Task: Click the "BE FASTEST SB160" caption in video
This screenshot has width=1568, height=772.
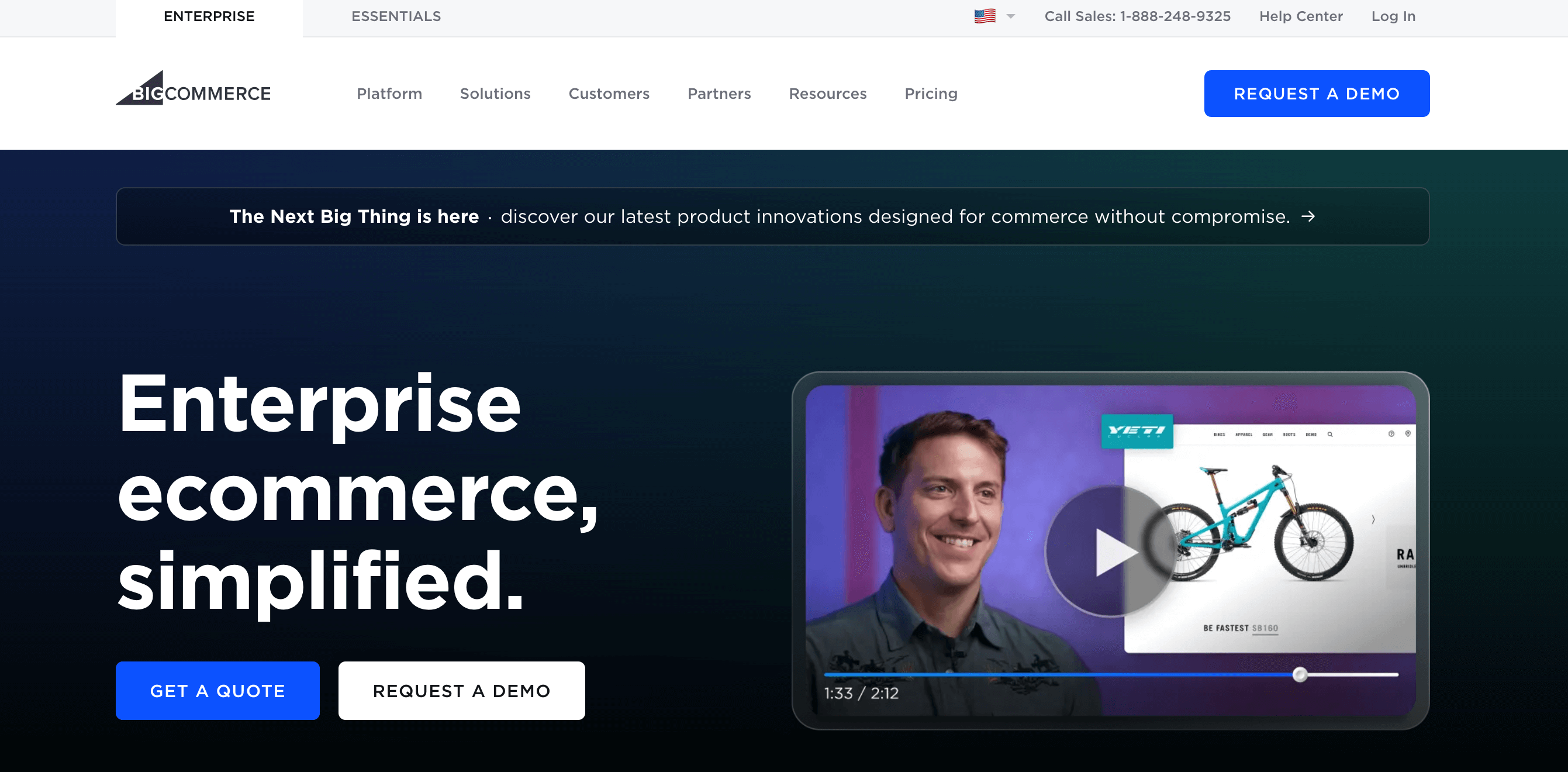Action: point(1241,628)
